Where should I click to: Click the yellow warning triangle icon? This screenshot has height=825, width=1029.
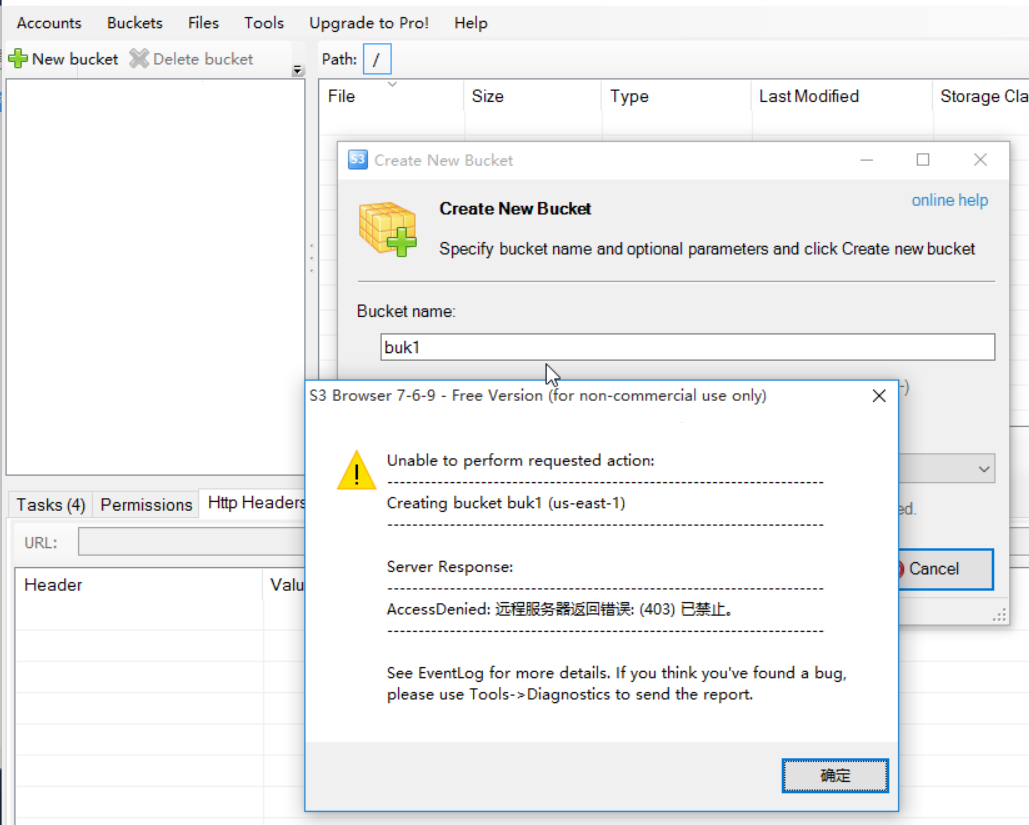click(356, 470)
